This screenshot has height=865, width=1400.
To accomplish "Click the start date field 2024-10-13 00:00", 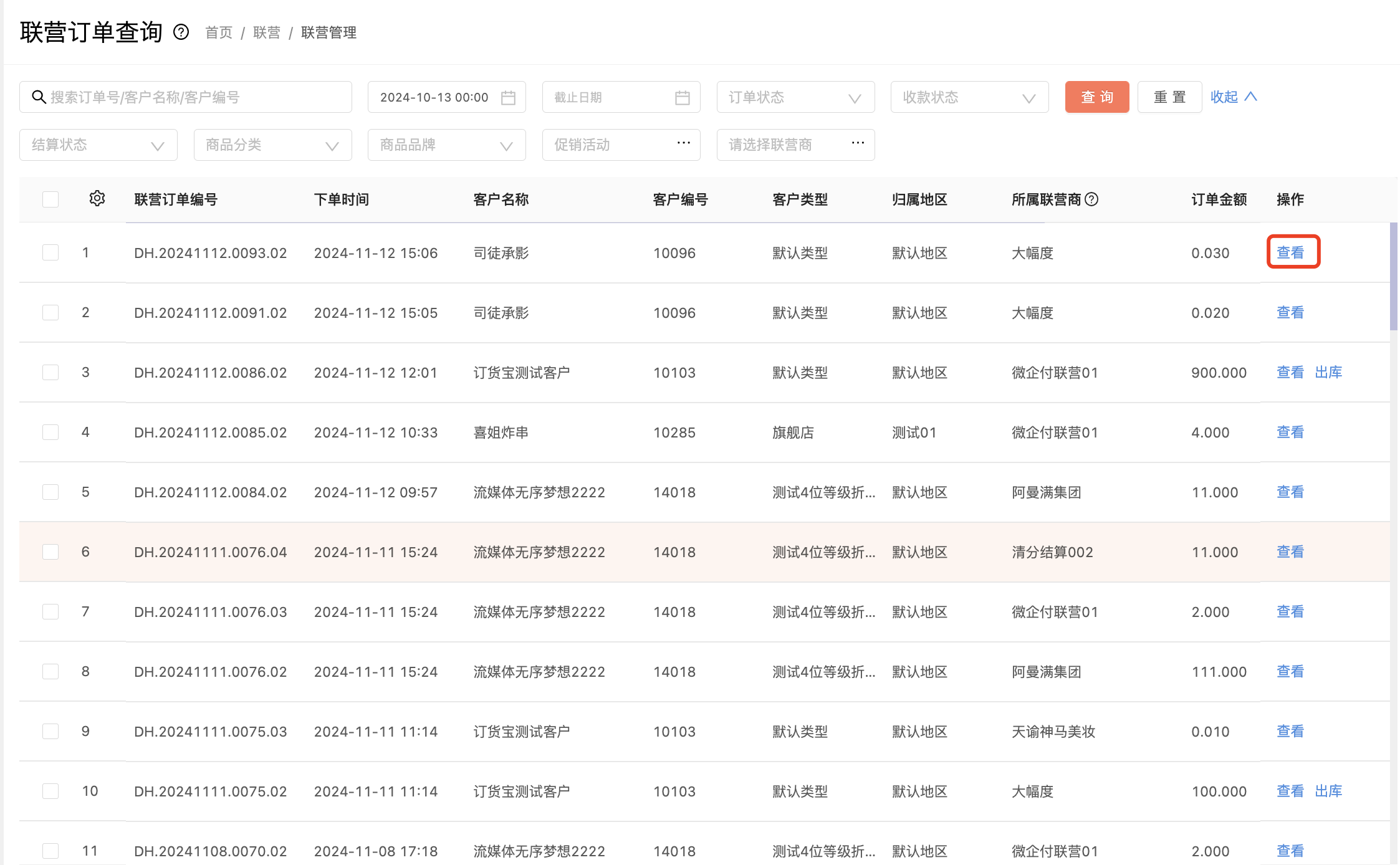I will [446, 97].
